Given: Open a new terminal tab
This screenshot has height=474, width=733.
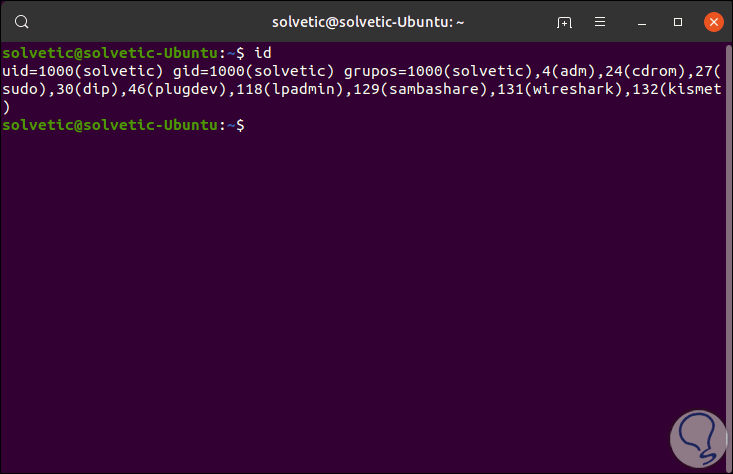Looking at the screenshot, I should point(564,22).
